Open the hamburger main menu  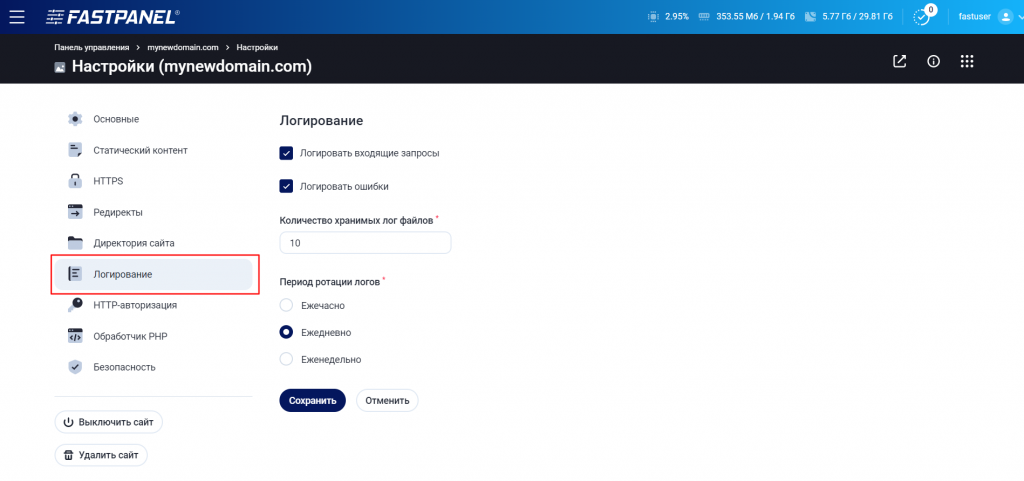point(17,17)
